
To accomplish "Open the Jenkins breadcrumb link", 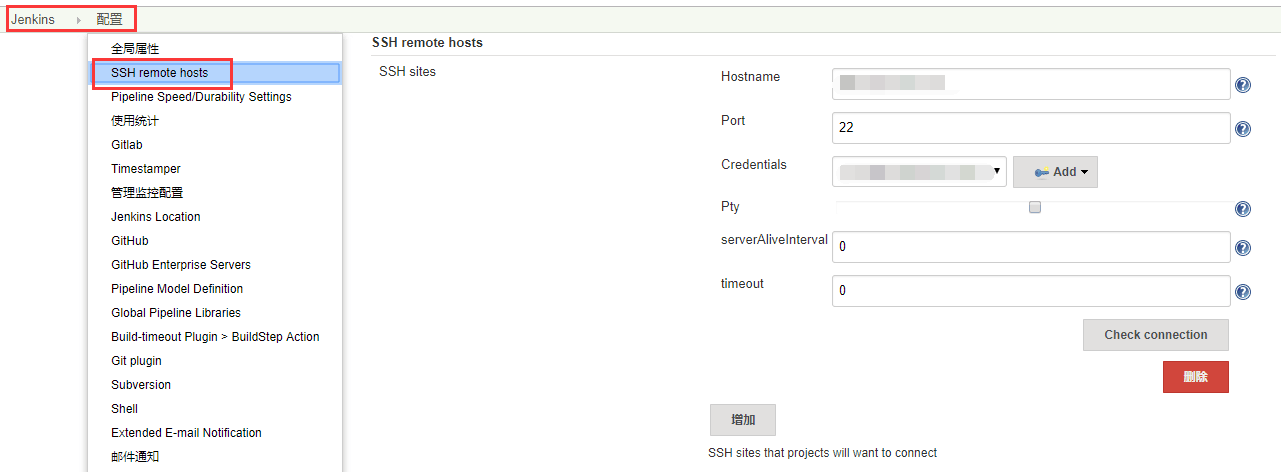I will 33,19.
